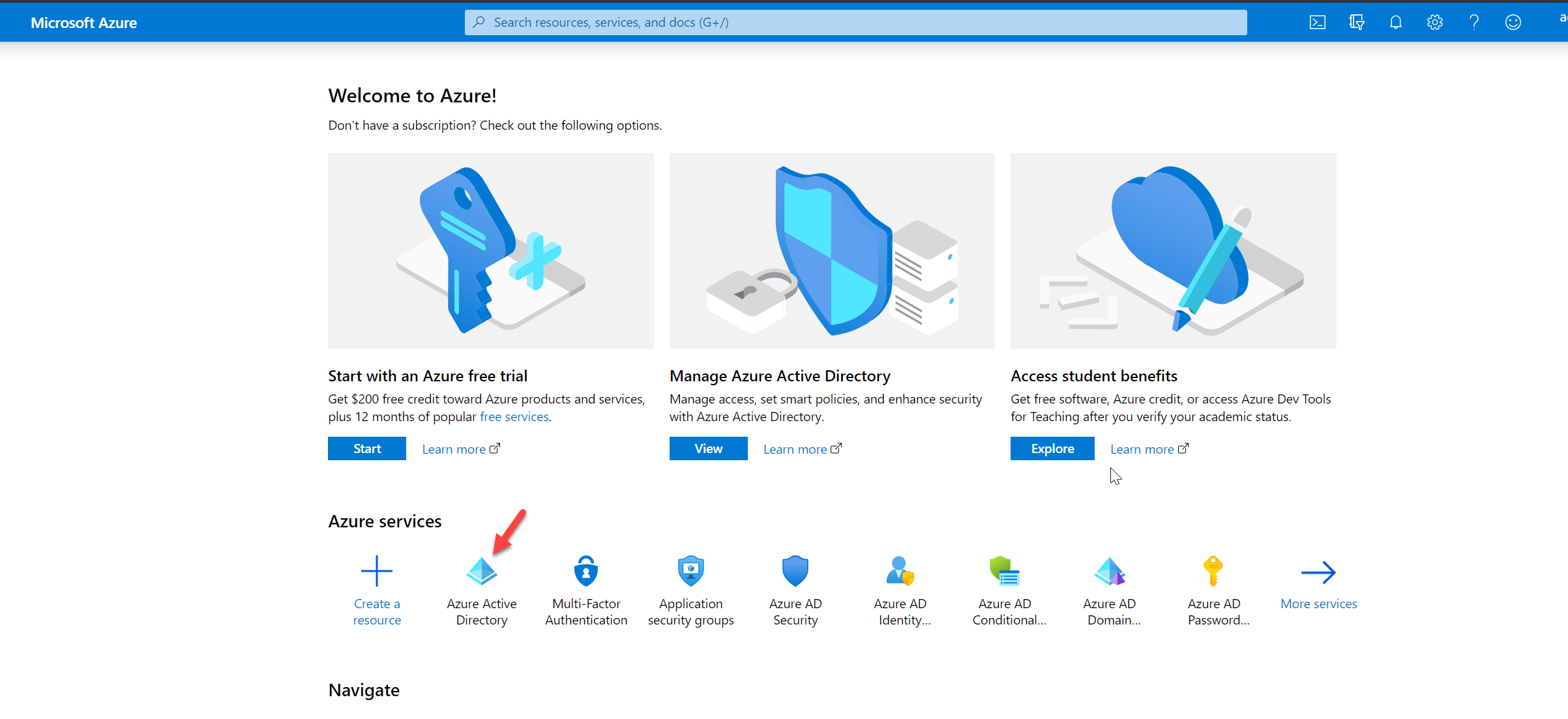The image size is (1568, 719).
Task: Click the Azure AD Security label
Action: pyautogui.click(x=795, y=612)
